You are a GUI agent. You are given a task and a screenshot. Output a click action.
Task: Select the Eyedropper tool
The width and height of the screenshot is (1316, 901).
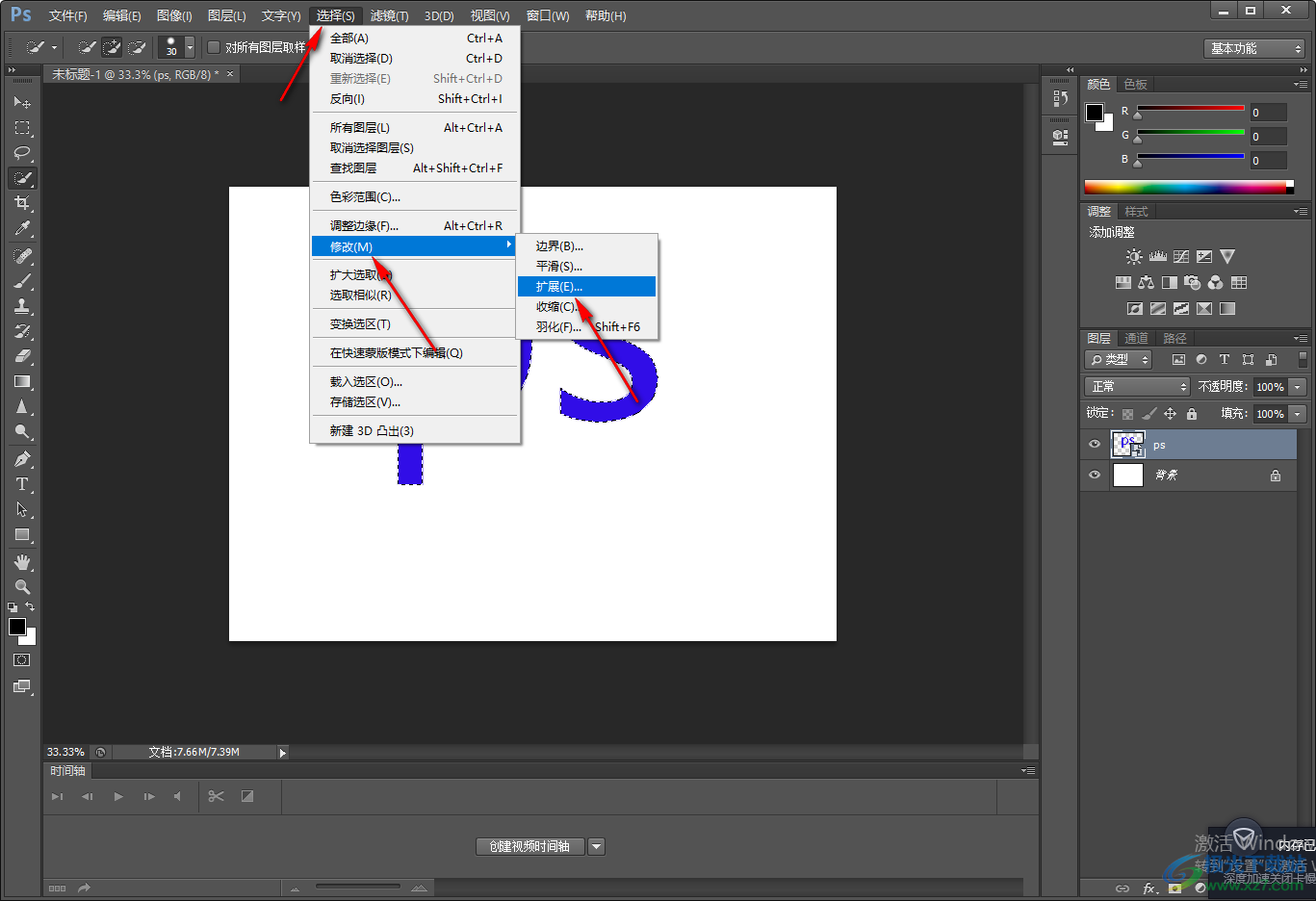tap(22, 228)
